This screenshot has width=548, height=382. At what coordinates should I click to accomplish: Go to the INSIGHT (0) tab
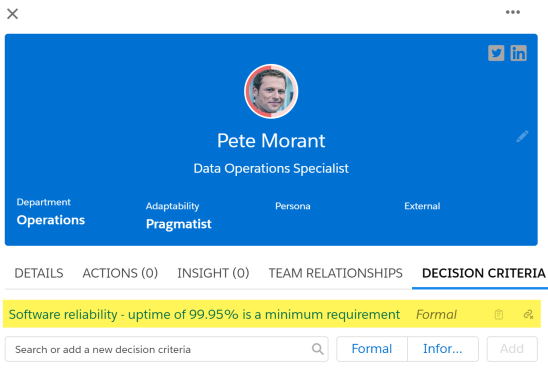(x=213, y=273)
